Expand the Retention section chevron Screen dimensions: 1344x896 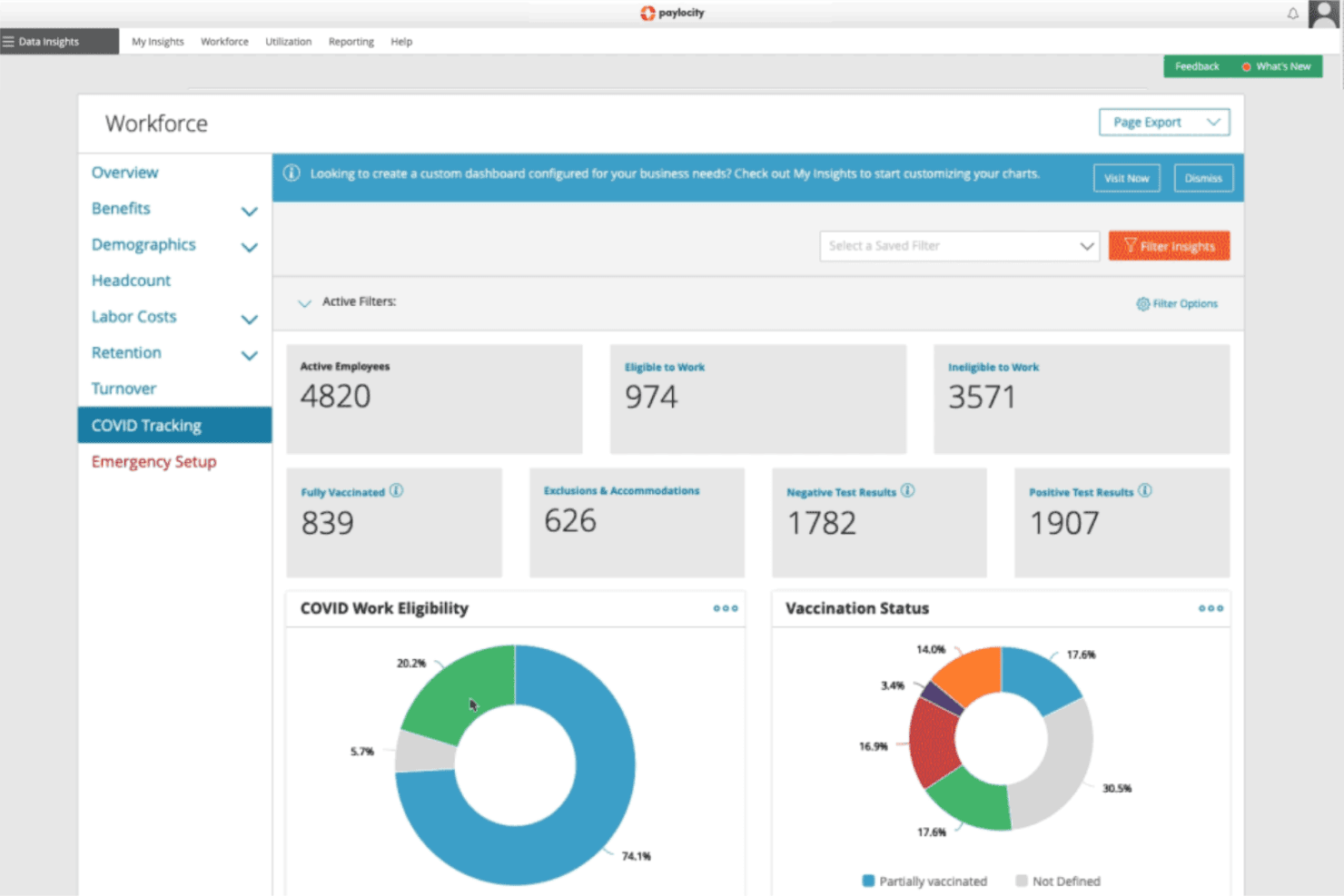[249, 356]
